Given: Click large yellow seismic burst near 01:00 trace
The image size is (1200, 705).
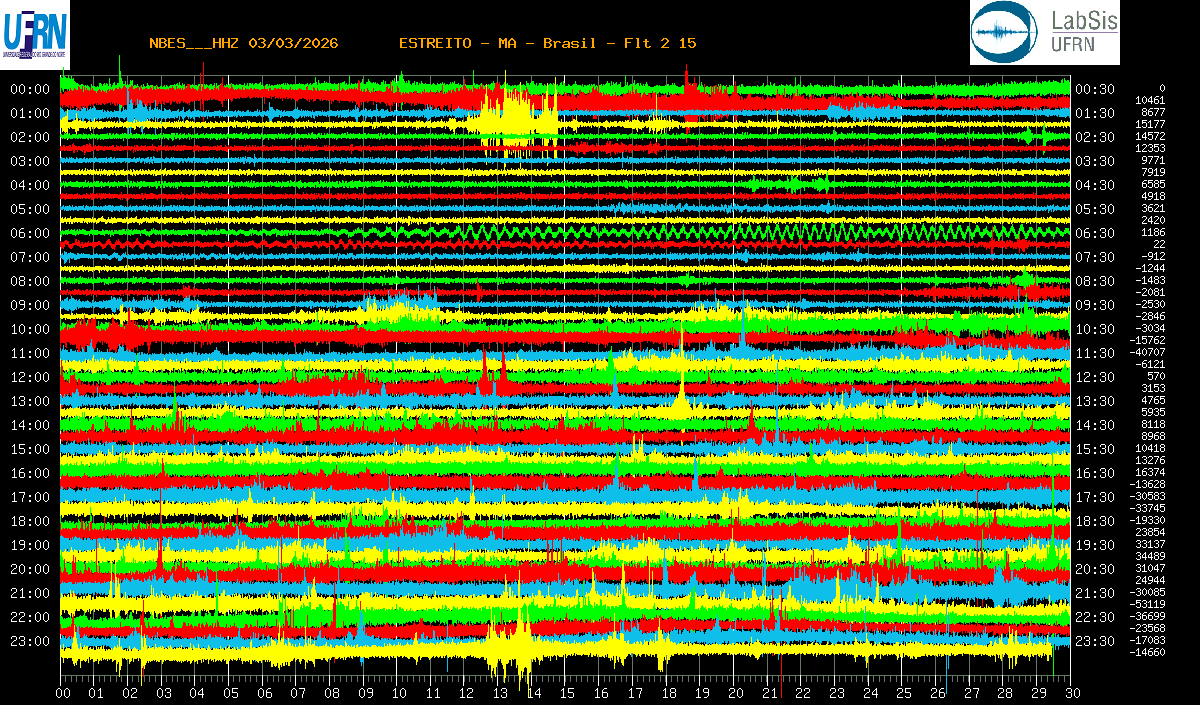Looking at the screenshot, I should click(515, 118).
